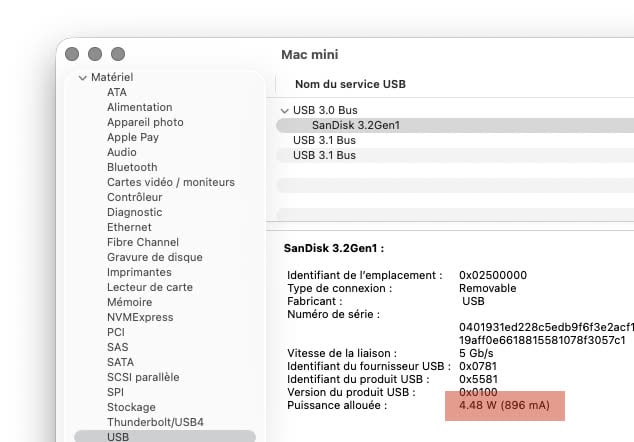Select Contrôleur in the sidebar
Image resolution: width=634 pixels, height=442 pixels.
click(135, 197)
